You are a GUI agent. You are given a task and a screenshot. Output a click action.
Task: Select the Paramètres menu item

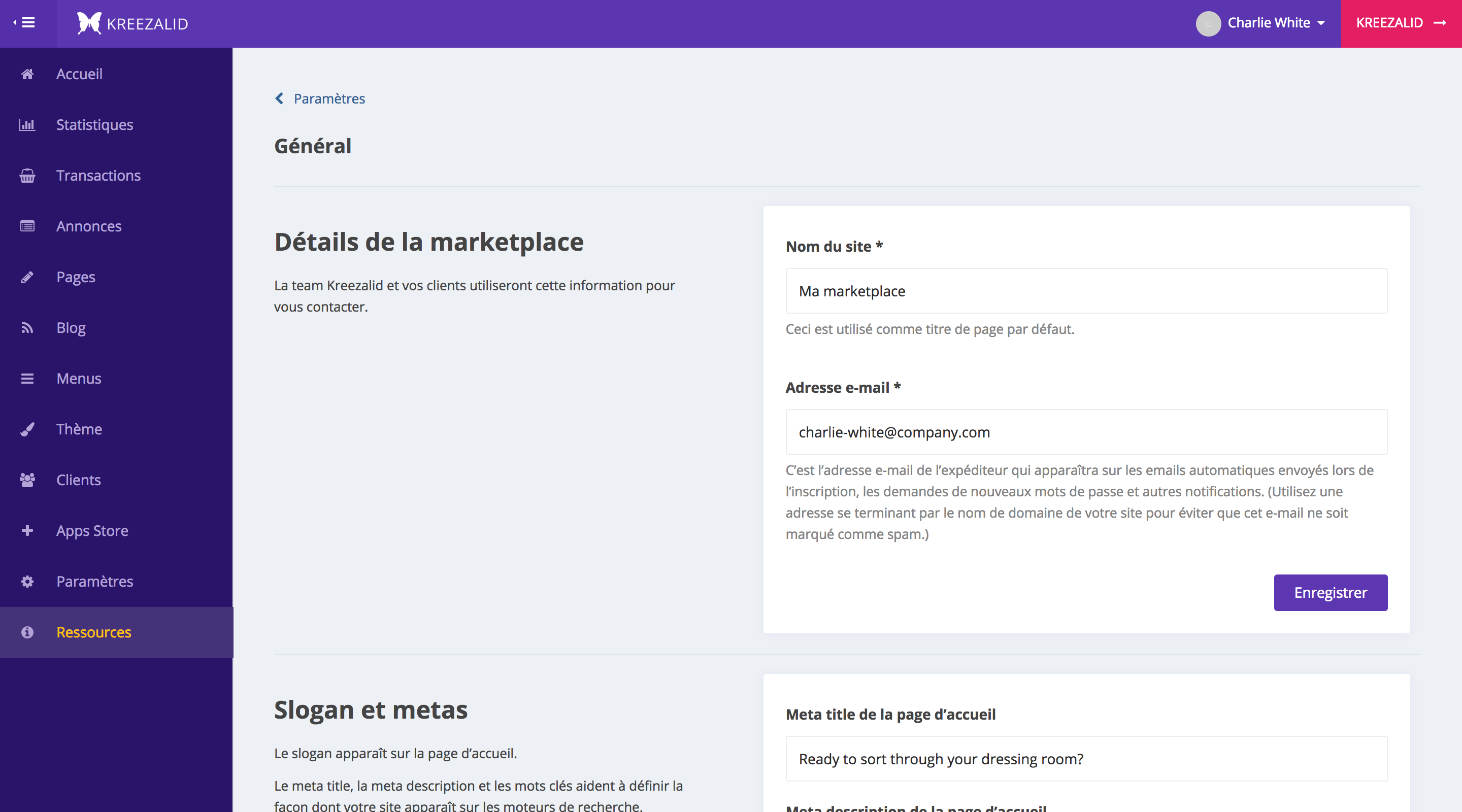pyautogui.click(x=116, y=581)
